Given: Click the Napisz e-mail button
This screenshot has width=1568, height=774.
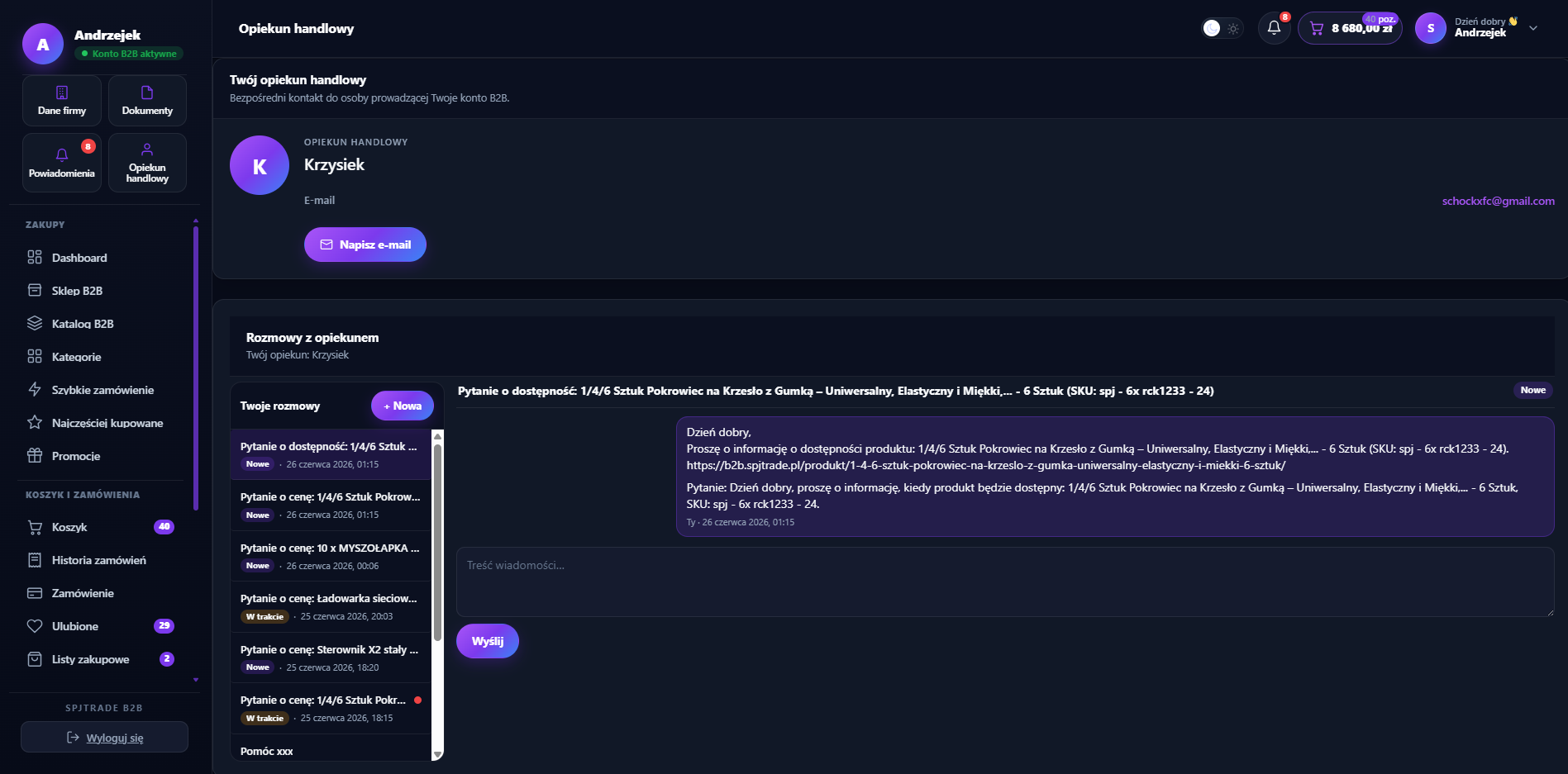Looking at the screenshot, I should (x=365, y=245).
